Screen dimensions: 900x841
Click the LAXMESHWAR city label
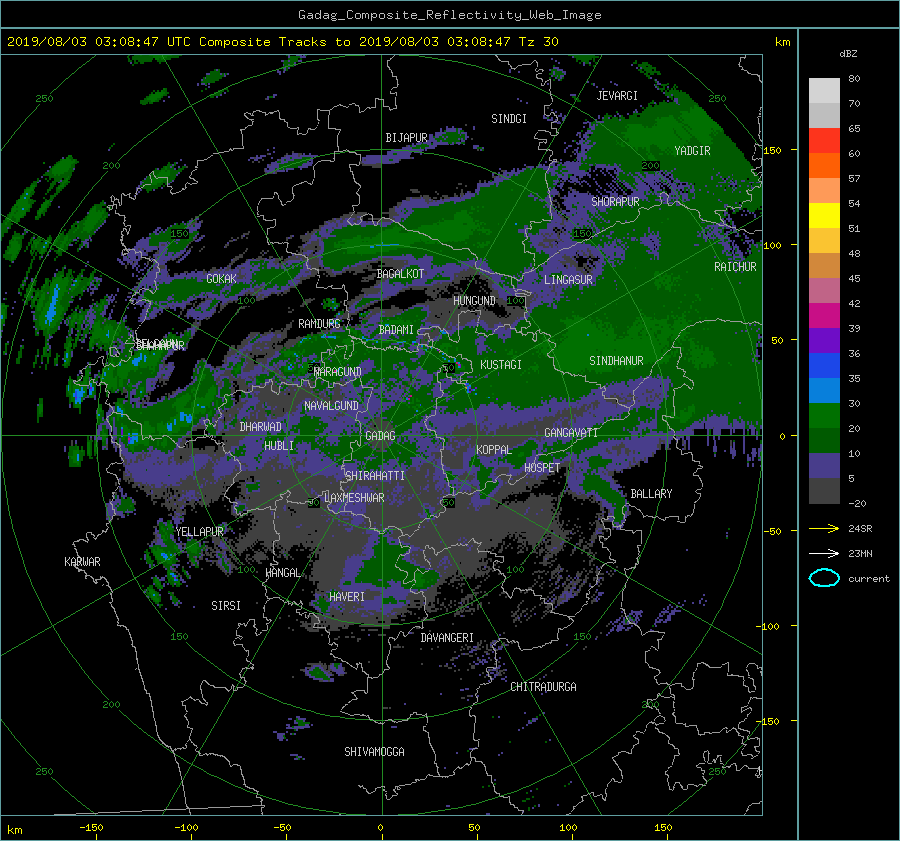point(354,498)
